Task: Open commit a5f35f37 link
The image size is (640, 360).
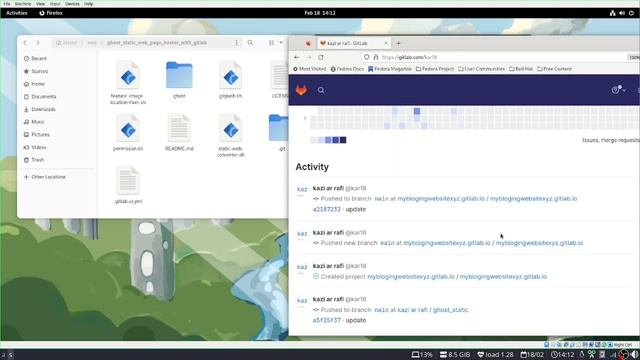Action: click(327, 320)
